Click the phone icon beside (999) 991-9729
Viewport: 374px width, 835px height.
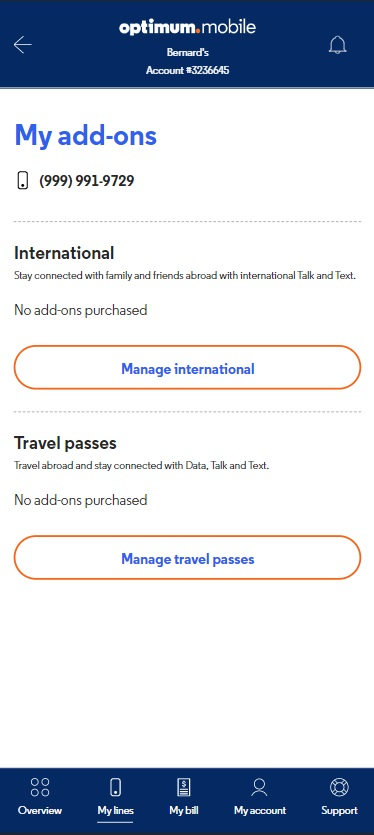(x=22, y=181)
